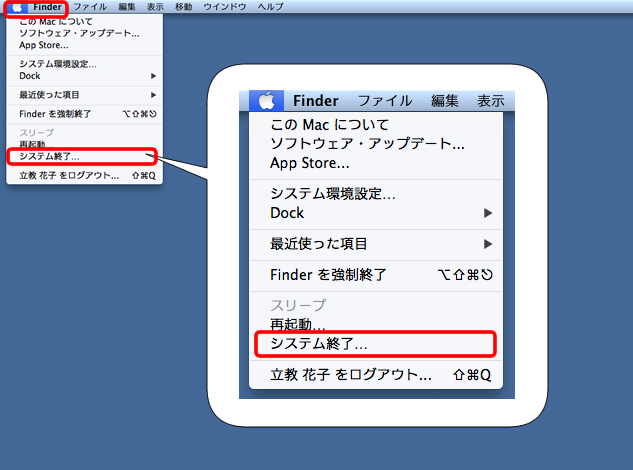This screenshot has height=470, width=633.
Task: Open ファイル menu in the top menu bar
Action: pyautogui.click(x=90, y=7)
